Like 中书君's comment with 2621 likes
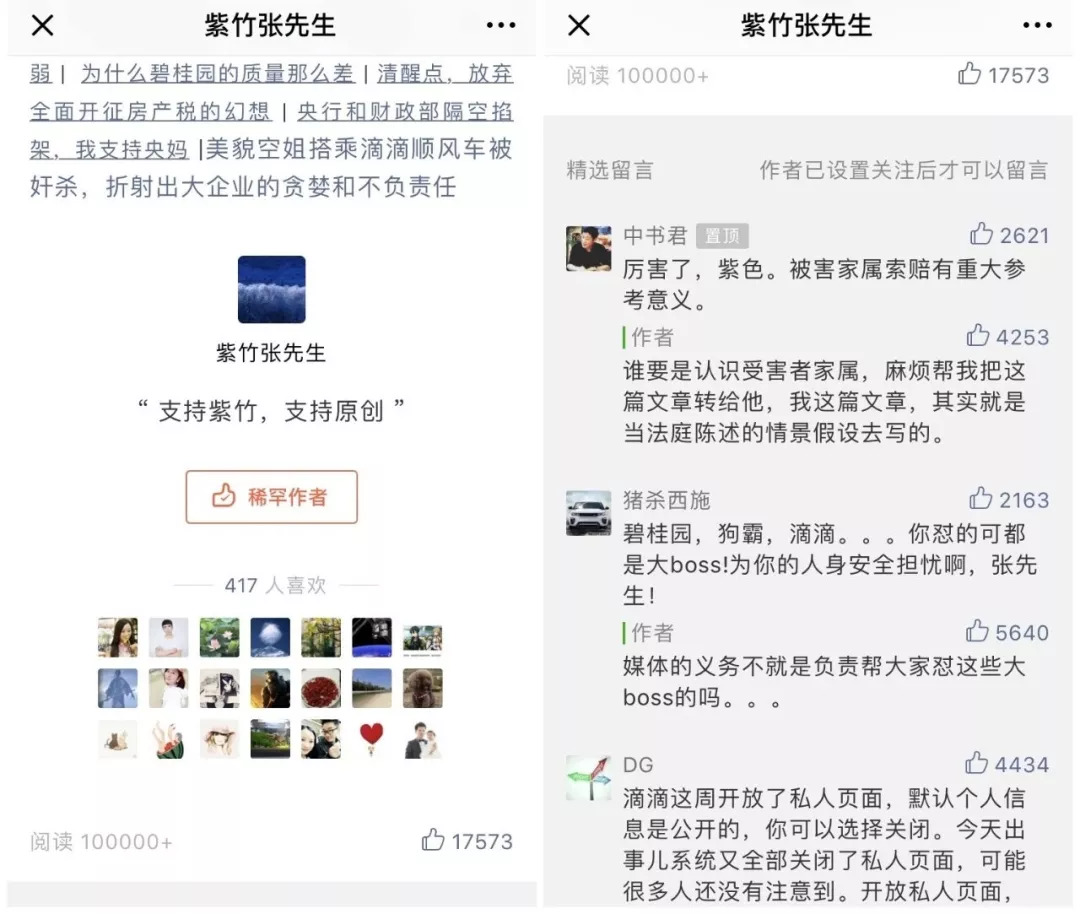This screenshot has height=914, width=1080. coord(982,234)
